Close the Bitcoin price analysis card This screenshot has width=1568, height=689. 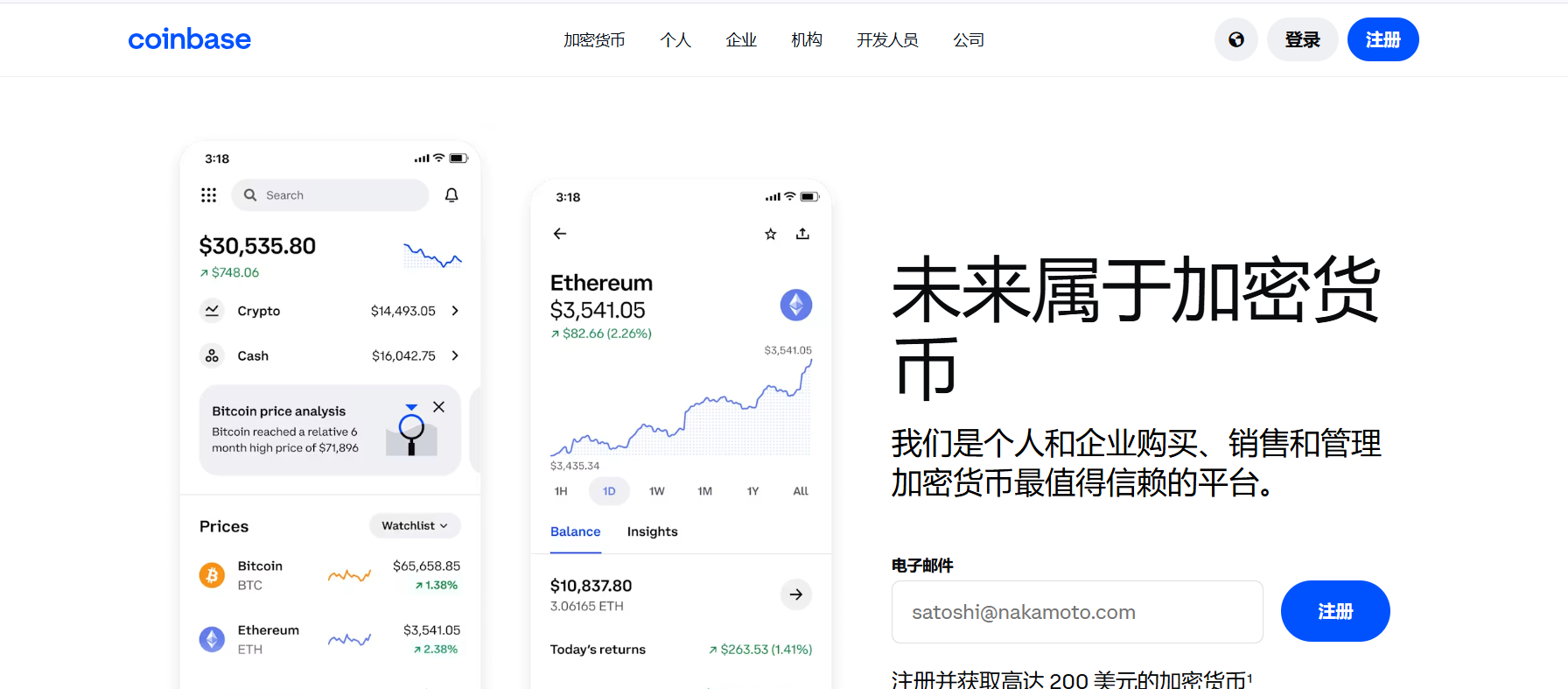pyautogui.click(x=438, y=407)
